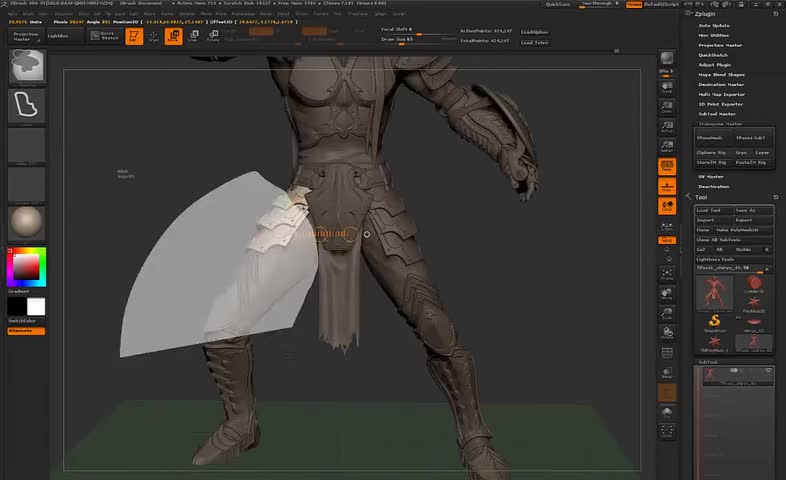
Task: Toggle the Local symmetry button
Action: click(667, 206)
